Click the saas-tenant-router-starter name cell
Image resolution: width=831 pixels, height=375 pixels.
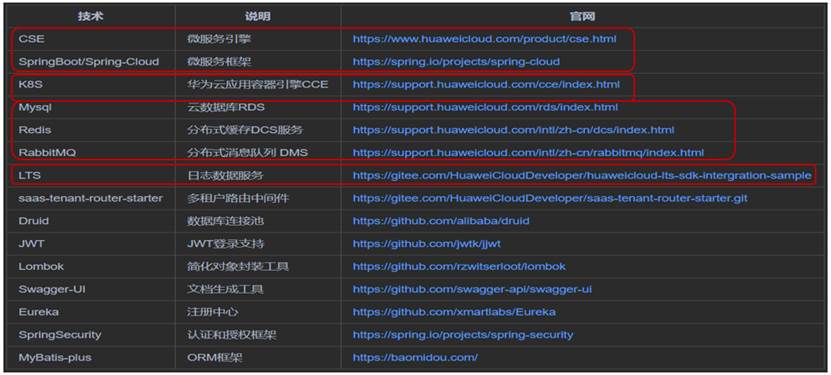point(91,198)
